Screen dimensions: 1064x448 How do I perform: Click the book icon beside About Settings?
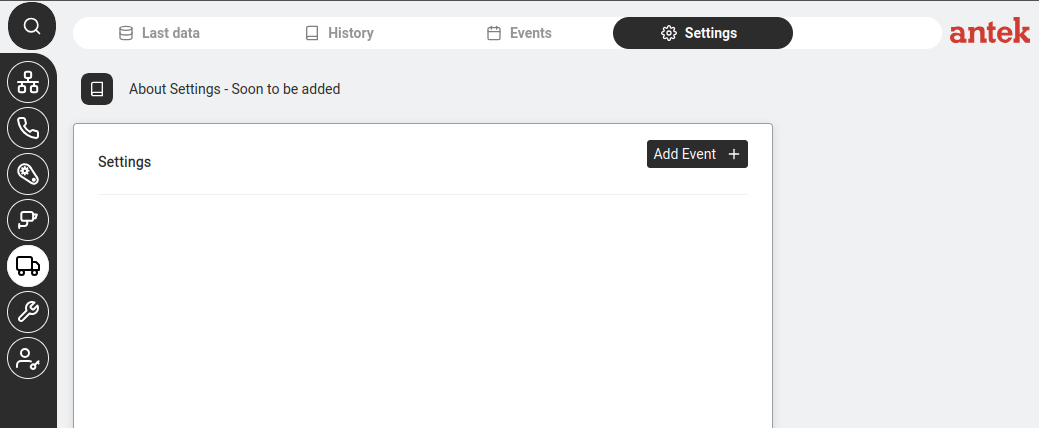point(97,89)
